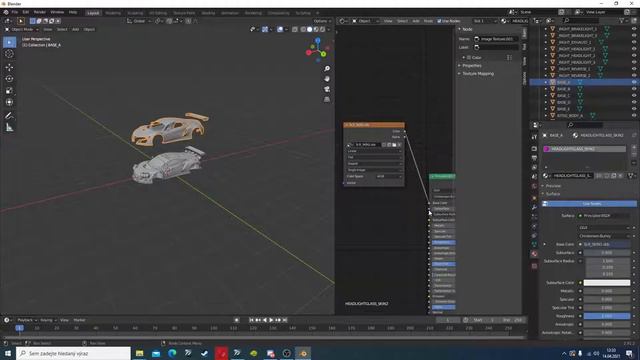Click the viewport pan hand icon

[x=327, y=79]
